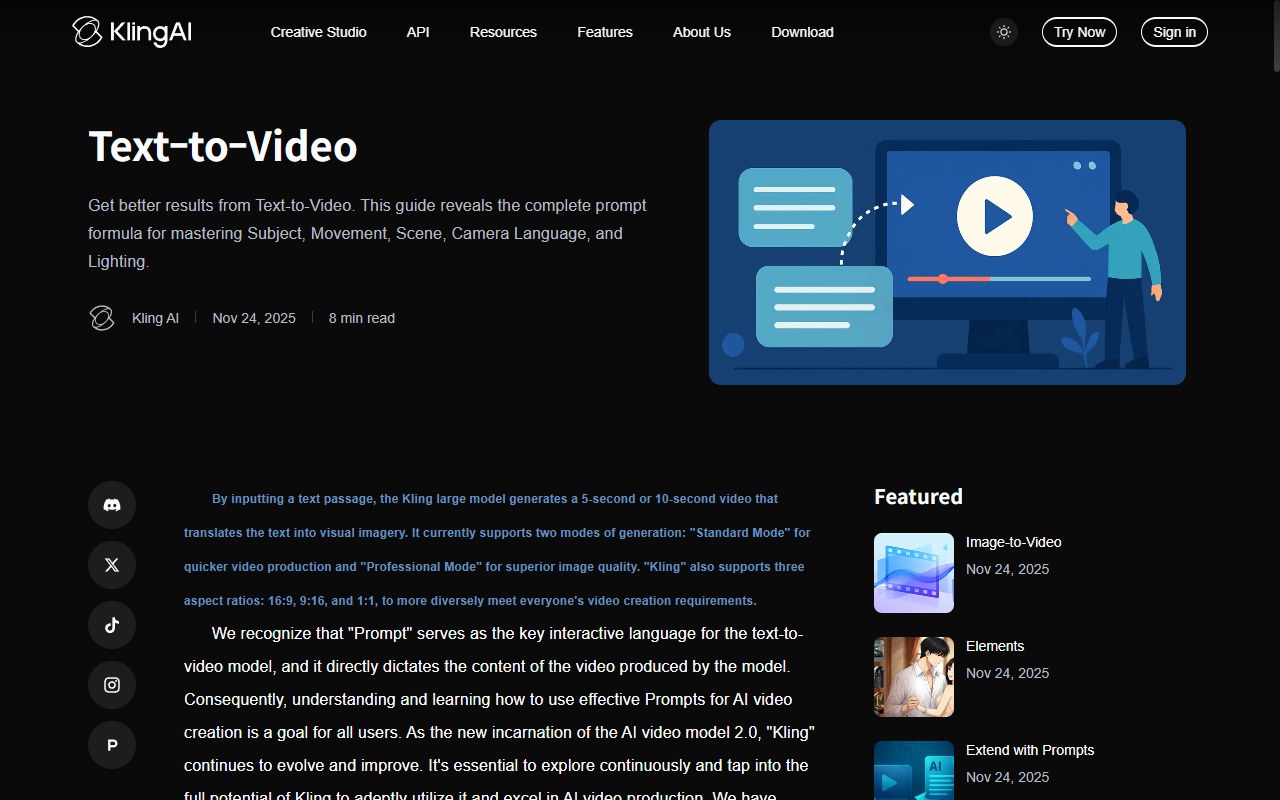Open the Creative Studio menu
The width and height of the screenshot is (1280, 800).
point(318,32)
